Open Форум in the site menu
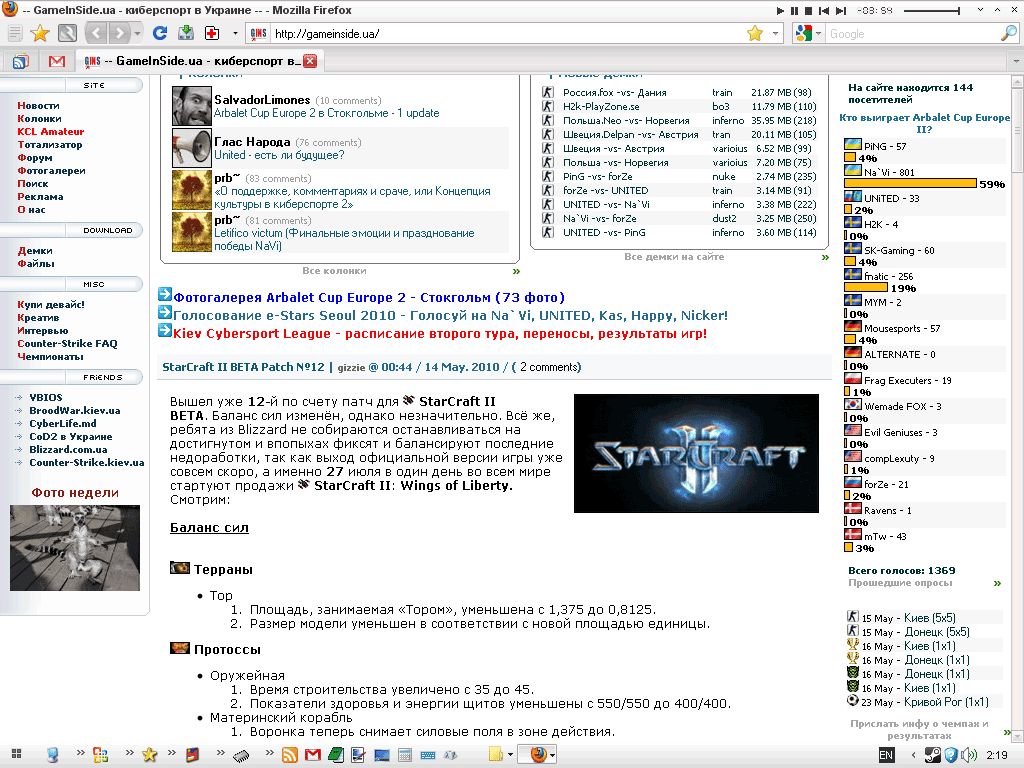1024x768 pixels. click(x=35, y=157)
